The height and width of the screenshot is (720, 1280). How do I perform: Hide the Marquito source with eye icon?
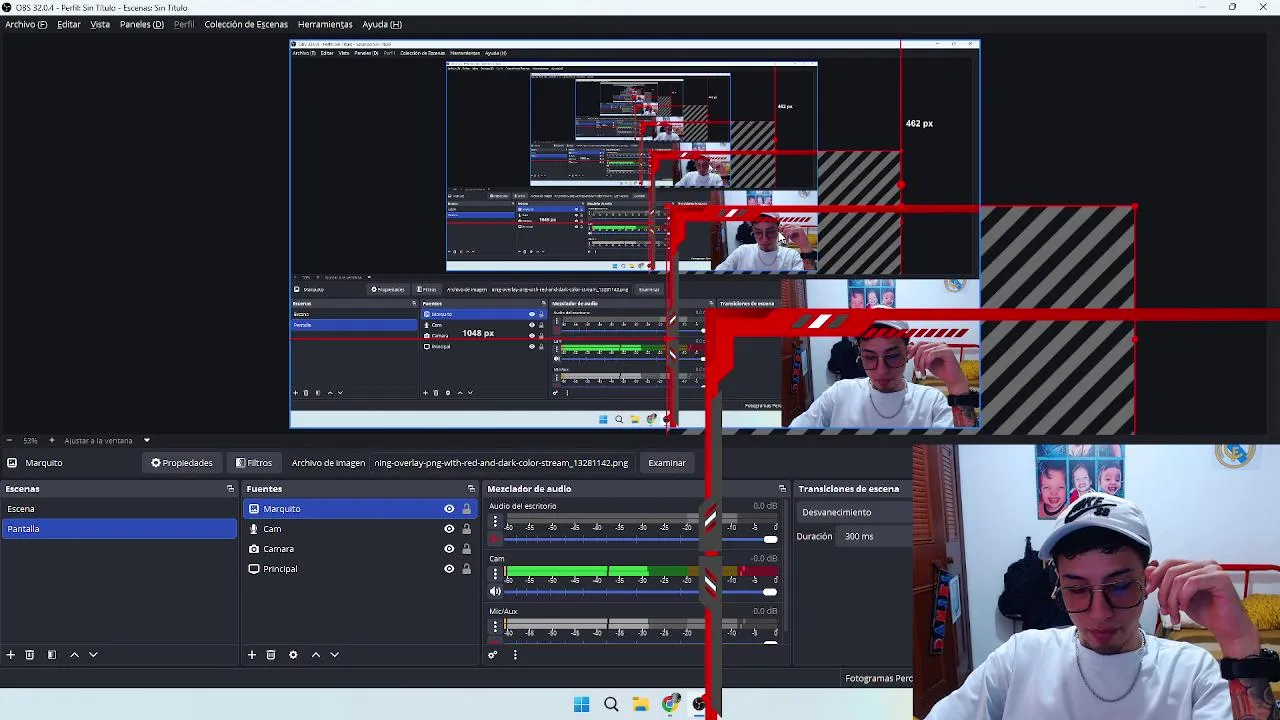point(449,509)
